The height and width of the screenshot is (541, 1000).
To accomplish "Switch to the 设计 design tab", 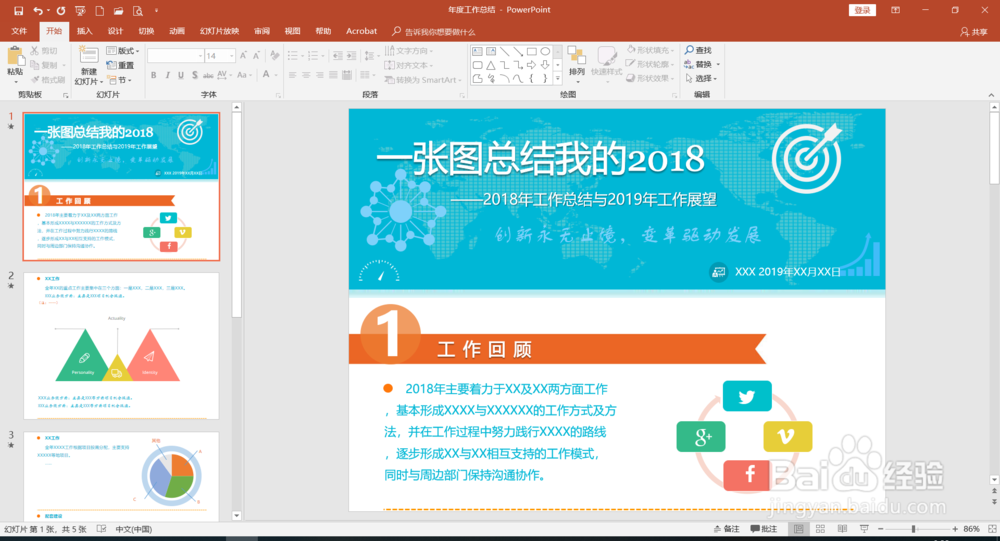I will click(115, 31).
